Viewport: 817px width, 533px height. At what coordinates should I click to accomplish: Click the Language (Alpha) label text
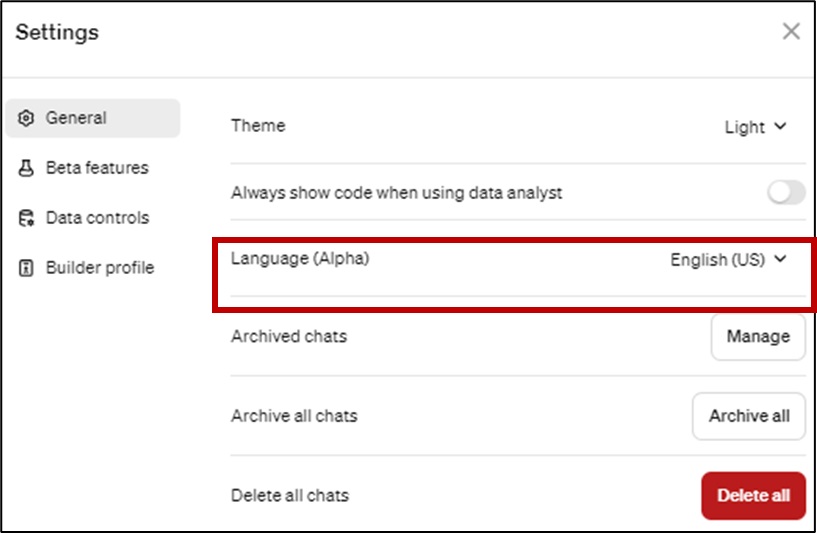pos(300,259)
